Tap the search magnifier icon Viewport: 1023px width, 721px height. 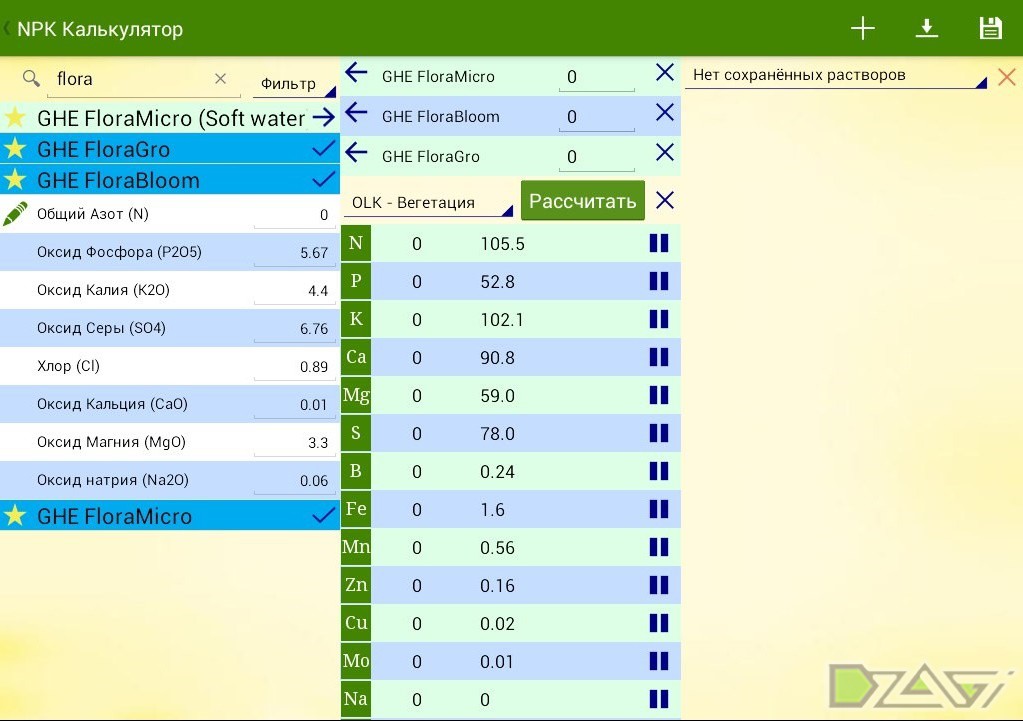click(x=31, y=79)
